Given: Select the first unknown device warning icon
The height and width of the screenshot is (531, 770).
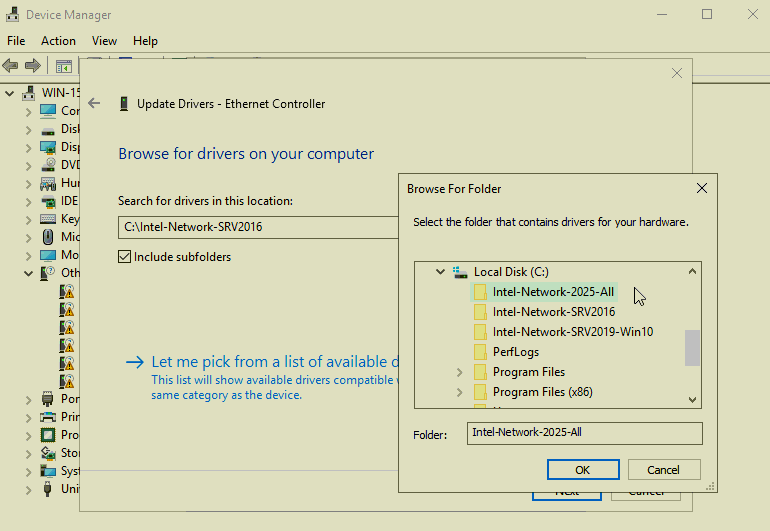Looking at the screenshot, I should click(x=67, y=291).
